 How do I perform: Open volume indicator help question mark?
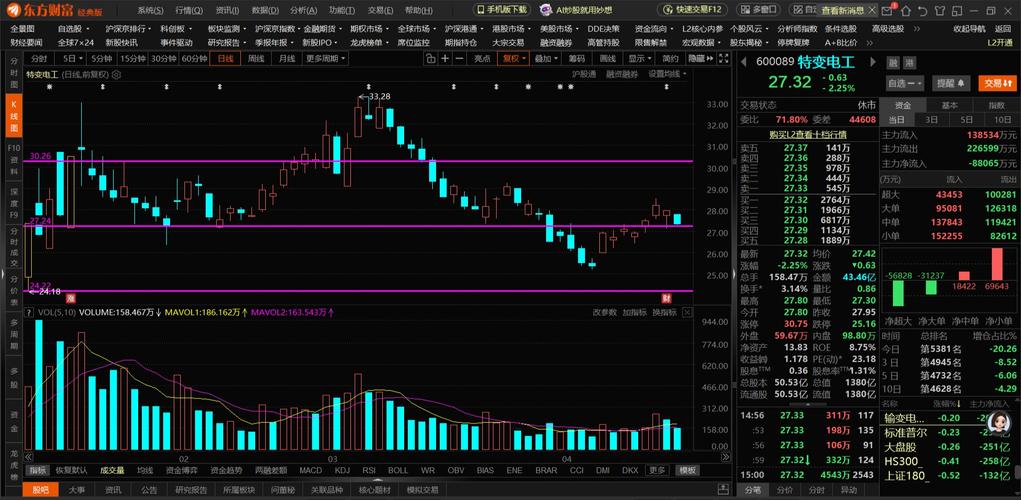[x=29, y=312]
